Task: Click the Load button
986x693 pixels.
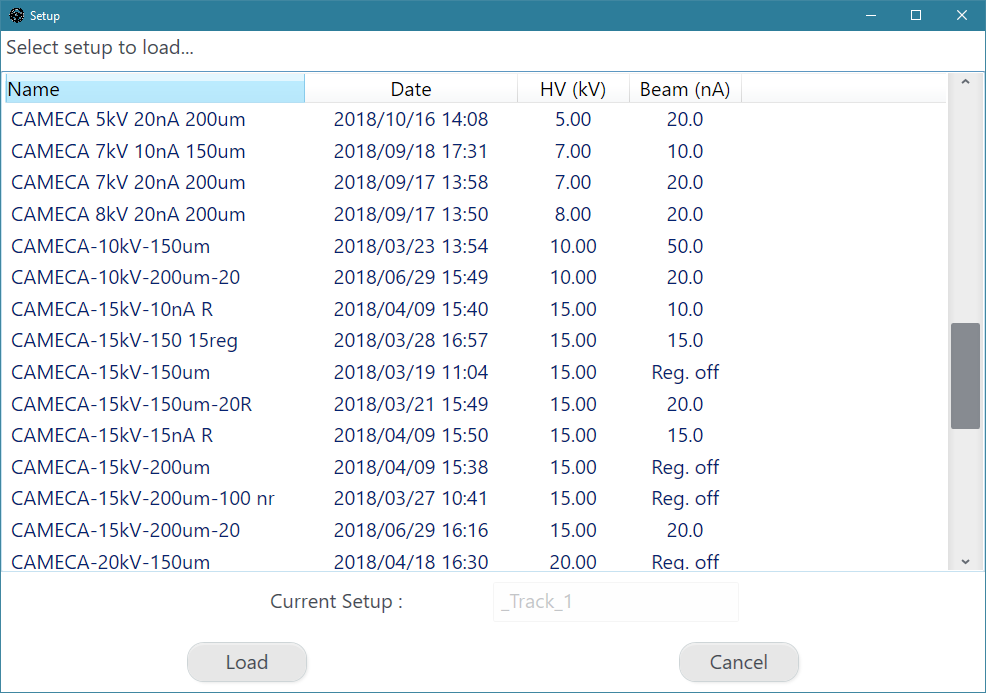Action: (247, 662)
